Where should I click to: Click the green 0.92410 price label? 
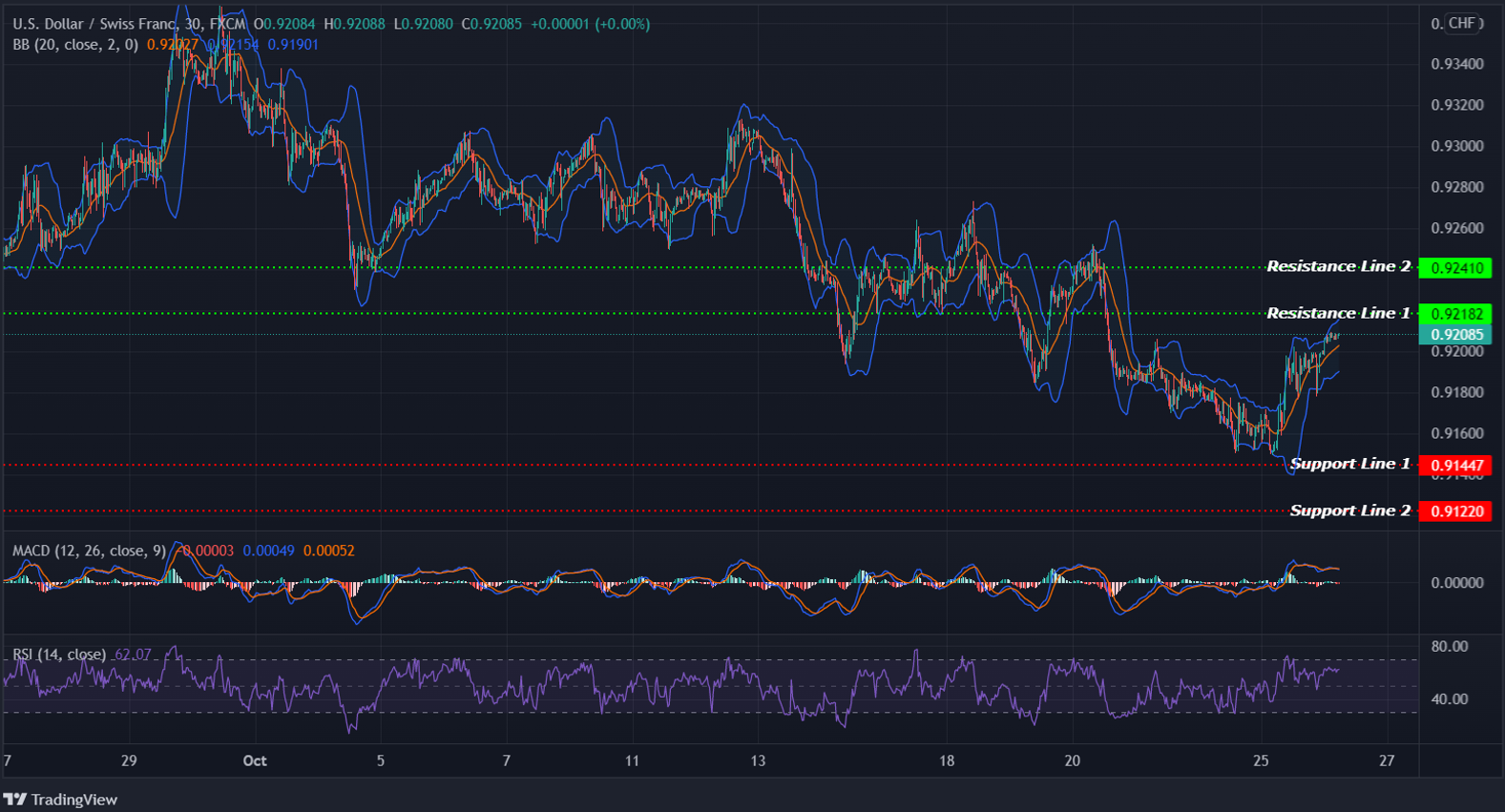1455,268
